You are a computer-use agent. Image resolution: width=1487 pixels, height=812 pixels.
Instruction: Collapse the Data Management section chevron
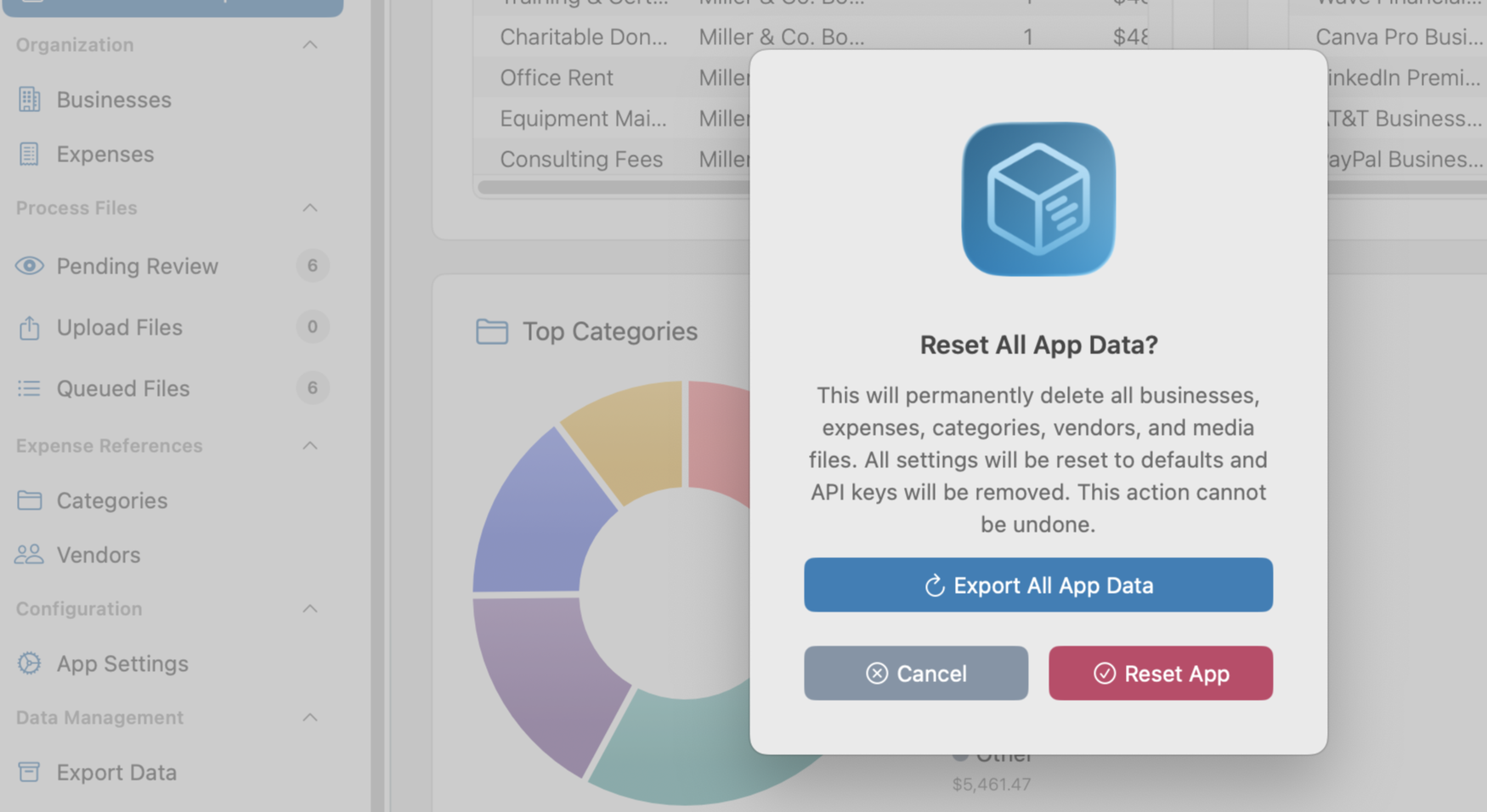point(310,718)
